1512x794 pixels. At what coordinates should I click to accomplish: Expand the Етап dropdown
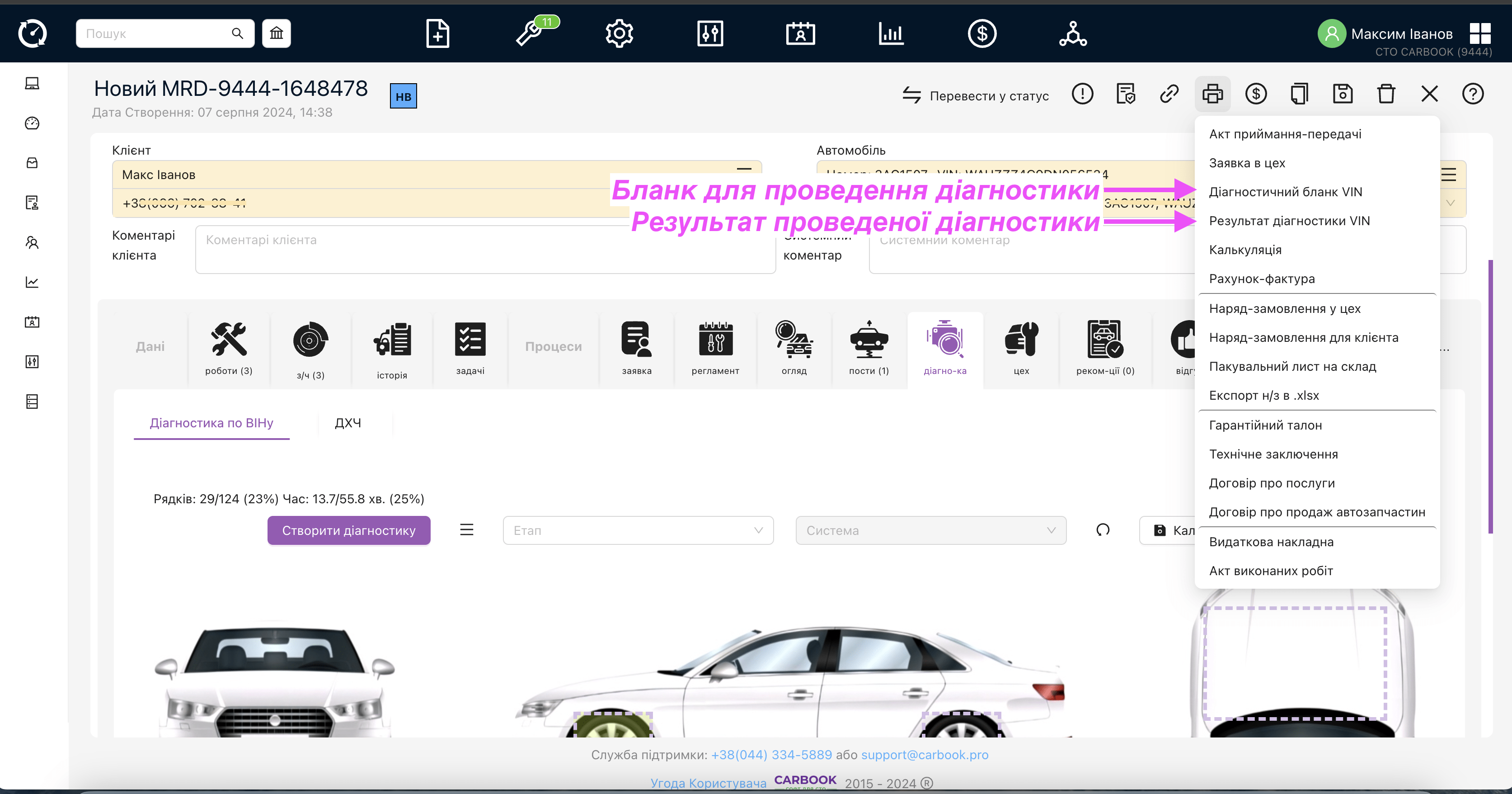click(x=638, y=530)
